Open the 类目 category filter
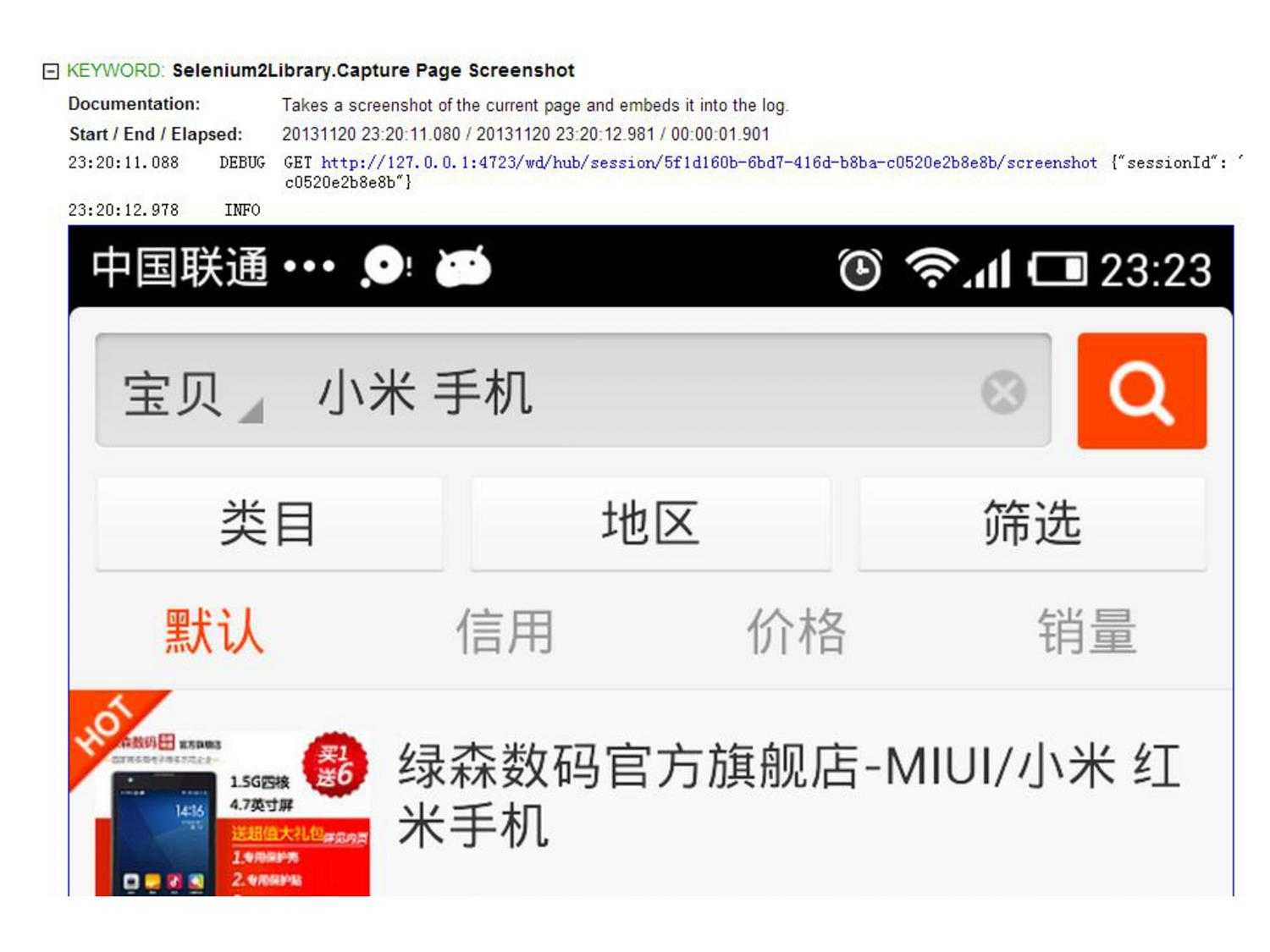This screenshot has width=1270, height=952. click(269, 523)
